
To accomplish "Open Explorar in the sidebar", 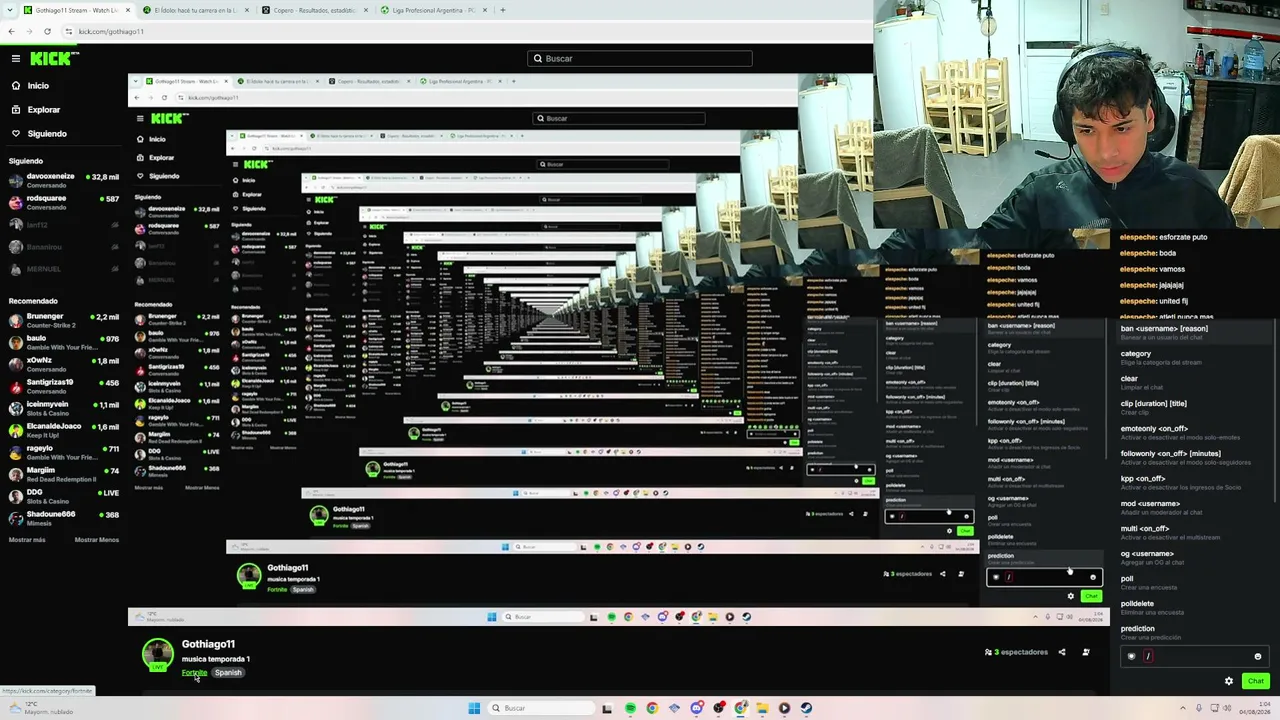I will (x=44, y=110).
